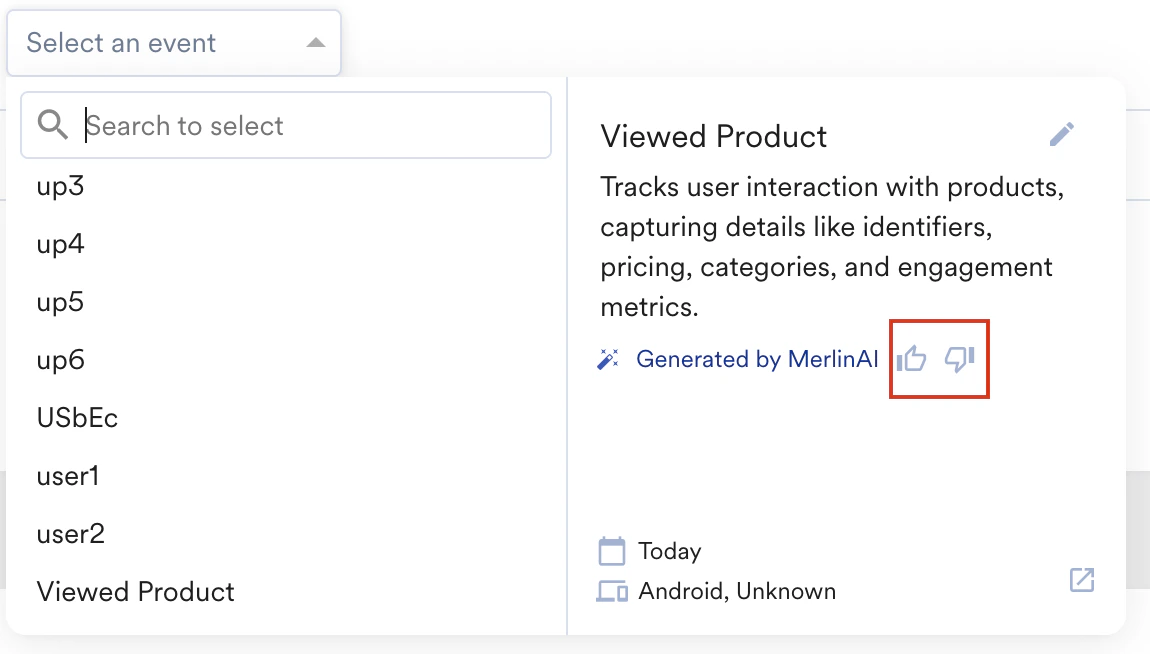Click the devices icon beside Android, Unknown
The height and width of the screenshot is (654, 1150).
click(612, 591)
